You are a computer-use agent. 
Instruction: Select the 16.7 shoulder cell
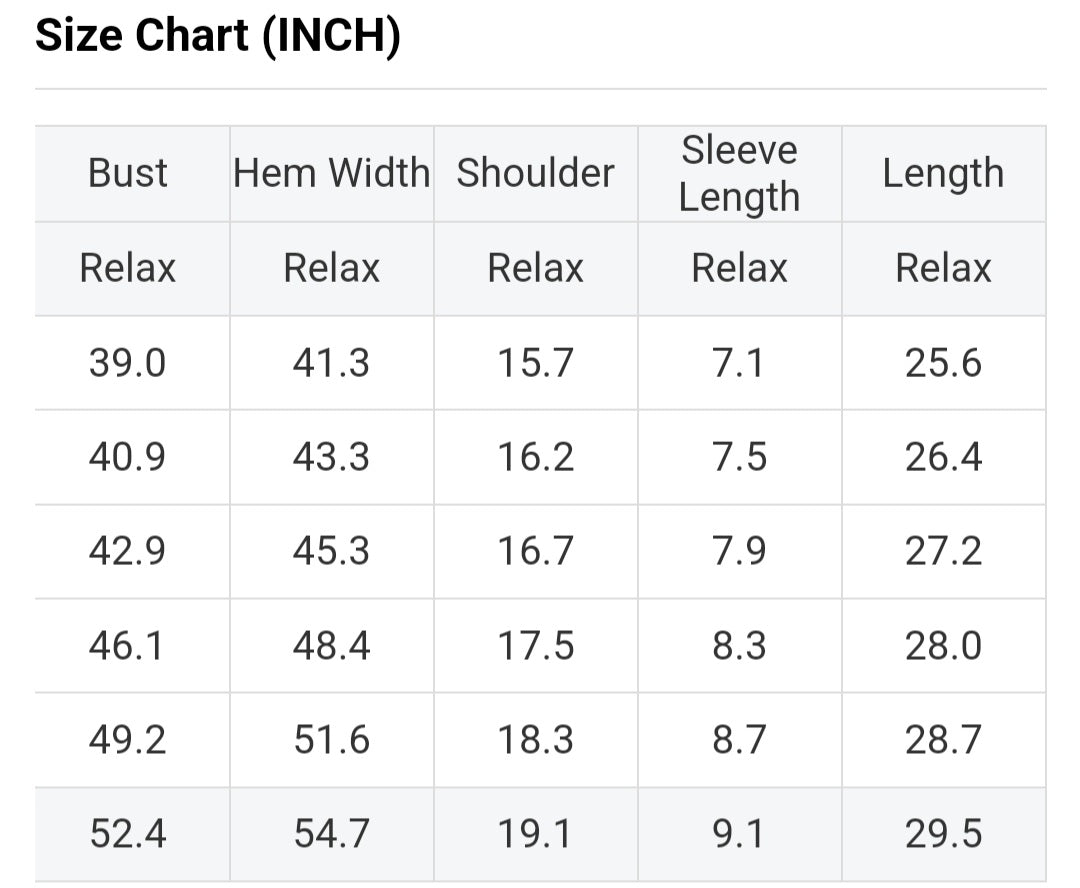536,551
